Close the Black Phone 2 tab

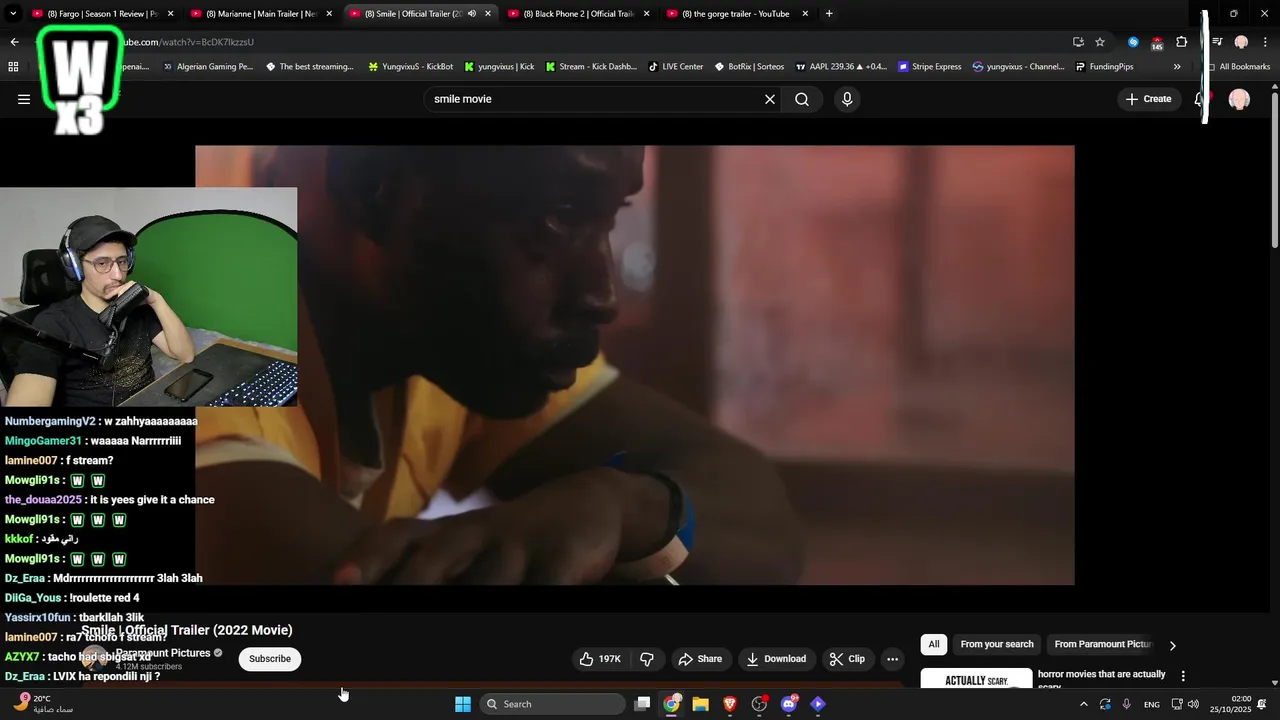646,14
